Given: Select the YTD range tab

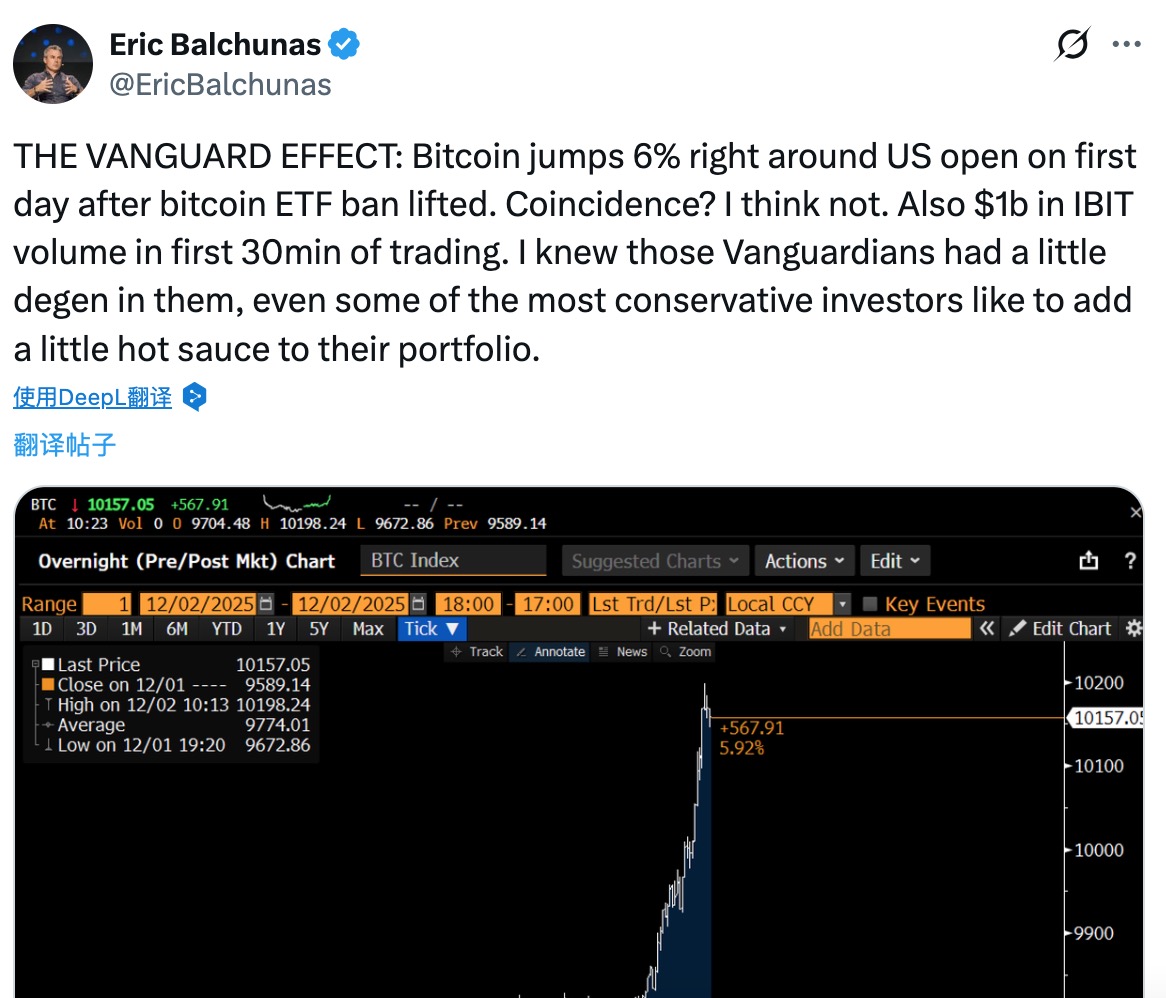Looking at the screenshot, I should pyautogui.click(x=226, y=629).
